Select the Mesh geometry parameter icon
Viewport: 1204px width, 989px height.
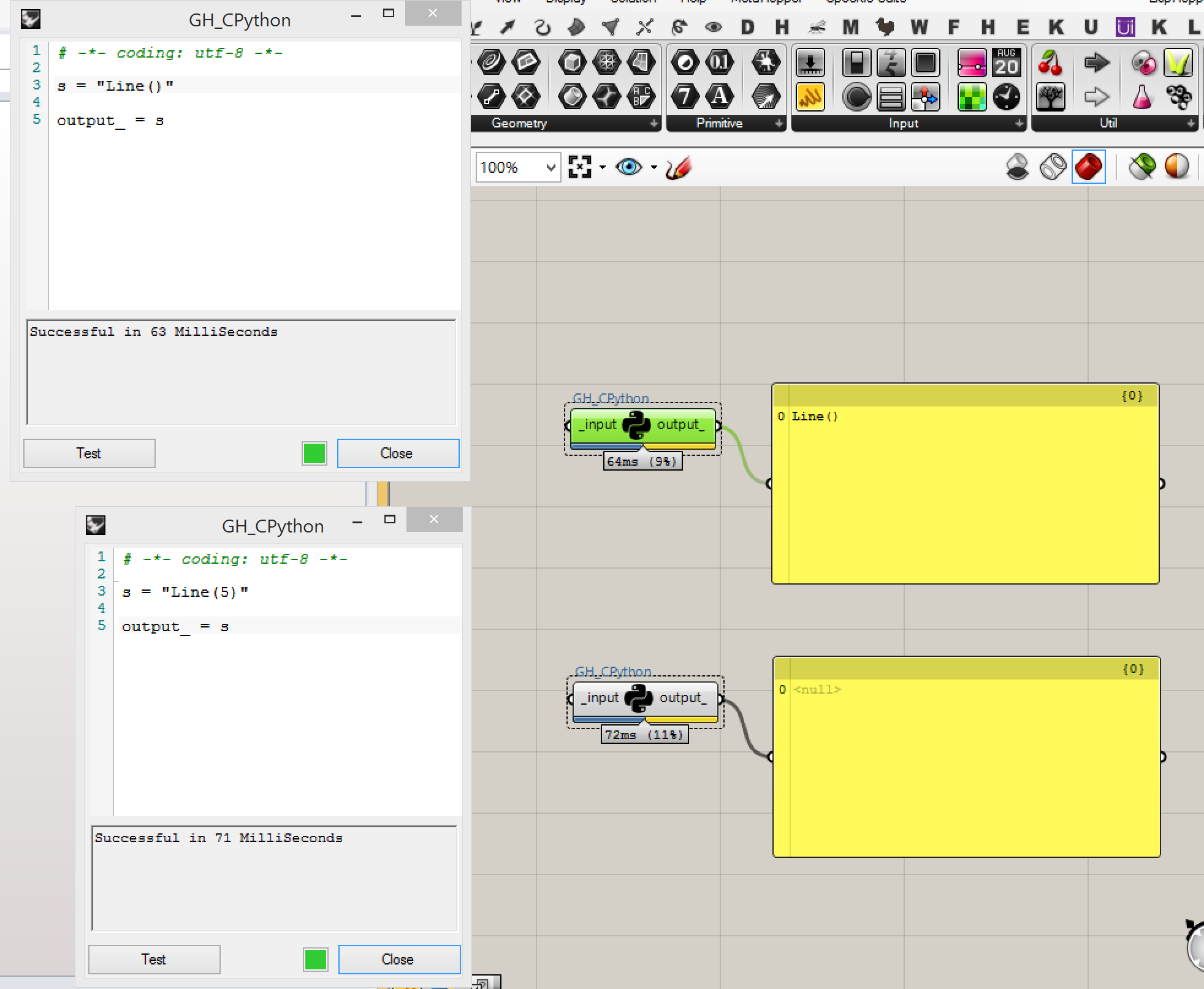coord(606,62)
